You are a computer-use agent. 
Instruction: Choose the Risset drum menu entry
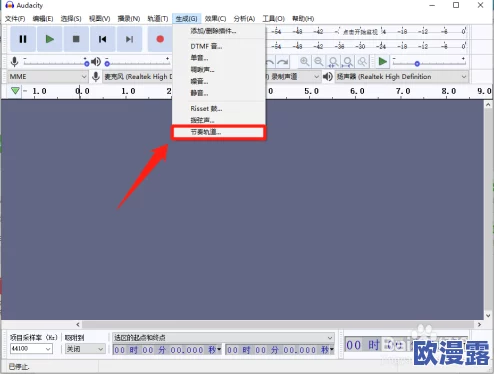[x=219, y=109]
